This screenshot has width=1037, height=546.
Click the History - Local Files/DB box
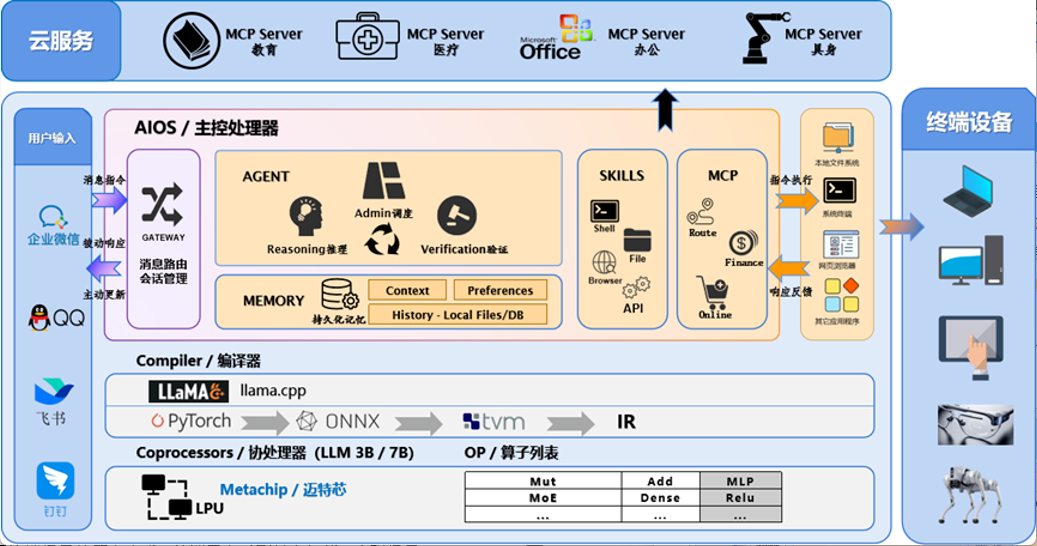457,314
